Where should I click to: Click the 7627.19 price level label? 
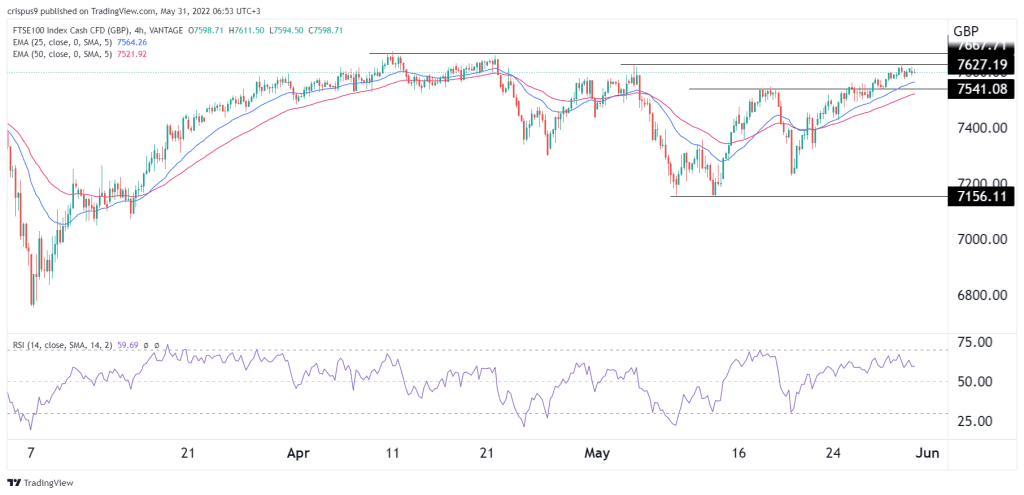point(982,64)
